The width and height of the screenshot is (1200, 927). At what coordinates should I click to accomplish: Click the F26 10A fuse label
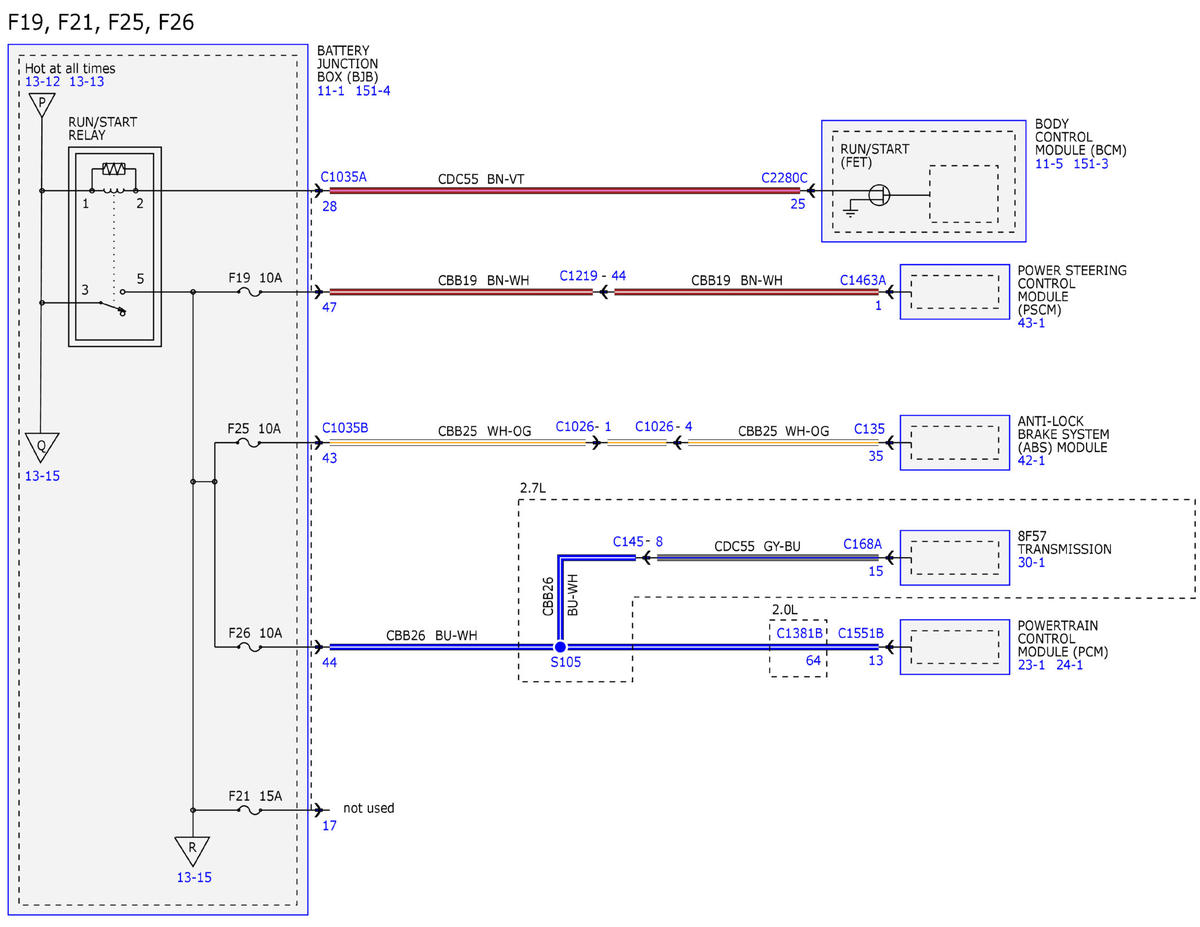tap(255, 633)
